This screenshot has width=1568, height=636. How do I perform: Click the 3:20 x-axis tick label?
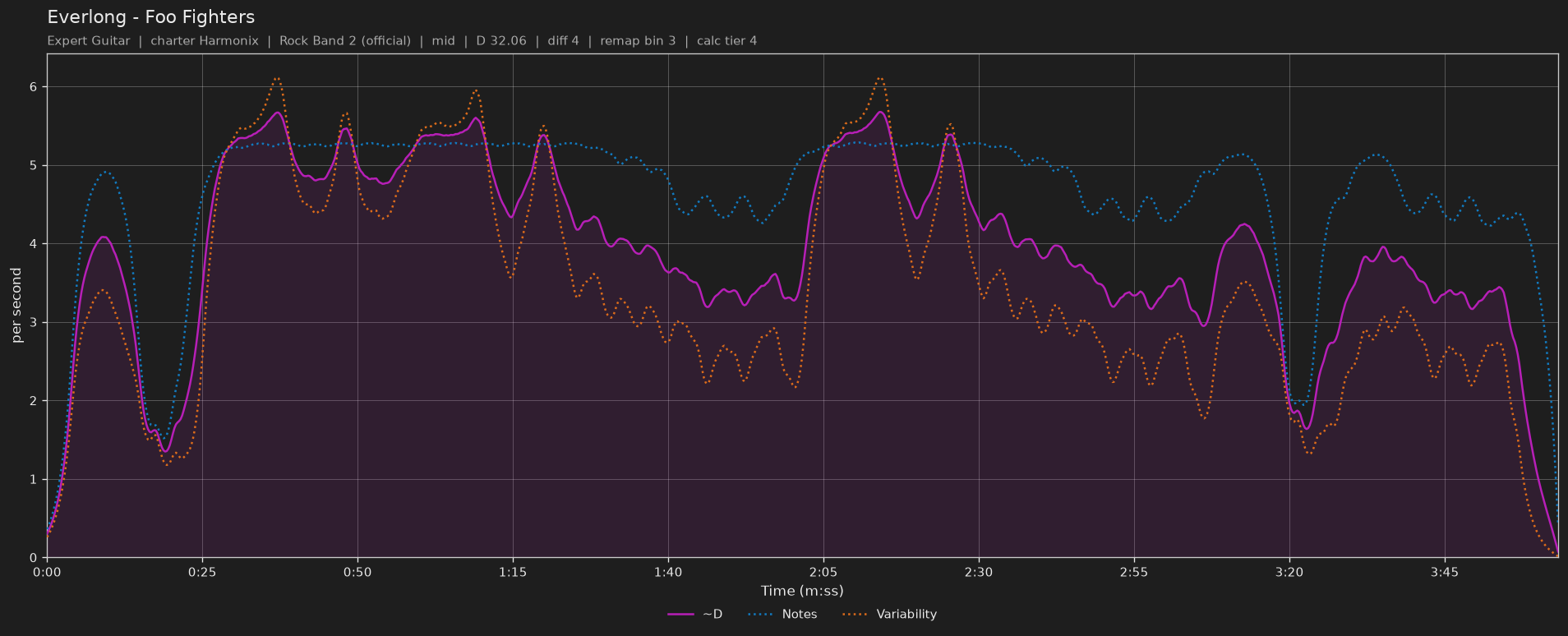click(x=1289, y=572)
